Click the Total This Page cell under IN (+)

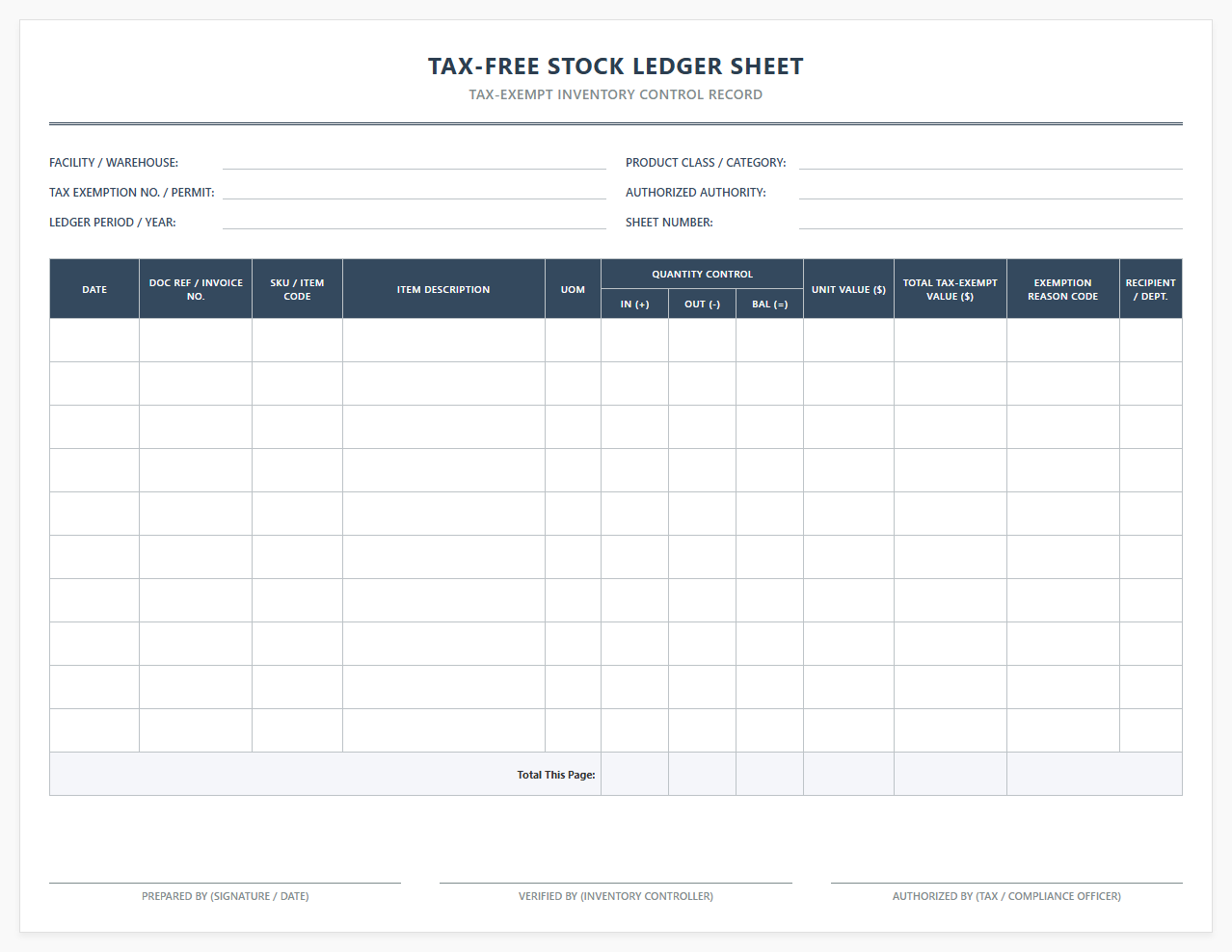click(x=634, y=774)
